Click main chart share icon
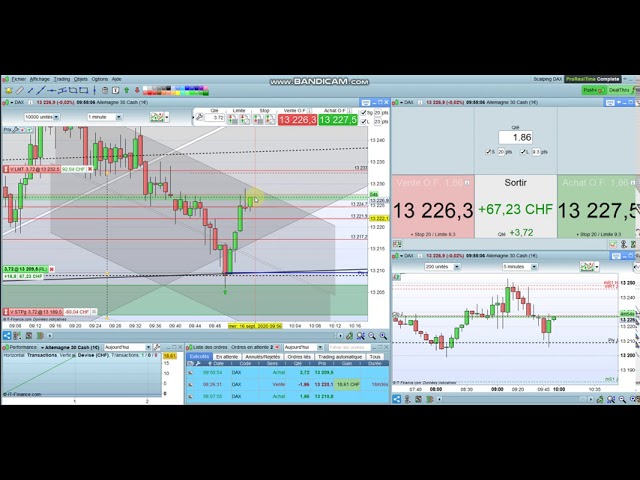 7,336
